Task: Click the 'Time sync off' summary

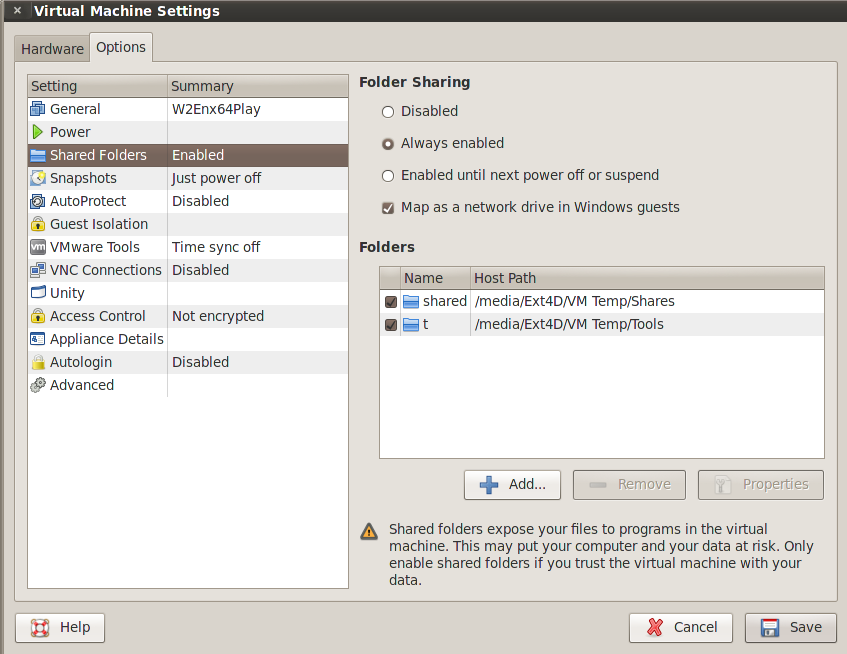Action: pyautogui.click(x=216, y=247)
